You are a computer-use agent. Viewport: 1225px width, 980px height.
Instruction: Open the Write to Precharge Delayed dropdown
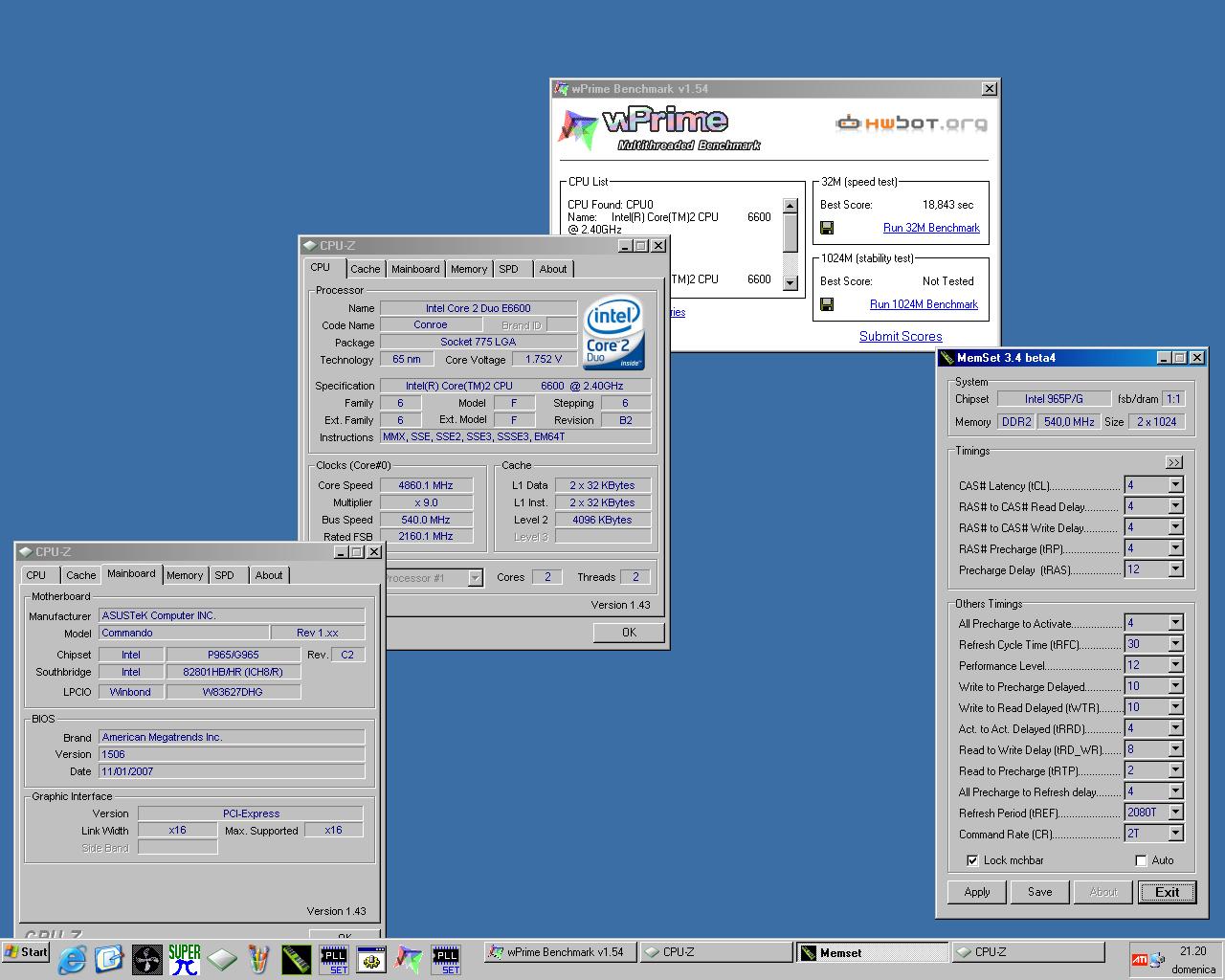coord(1175,686)
